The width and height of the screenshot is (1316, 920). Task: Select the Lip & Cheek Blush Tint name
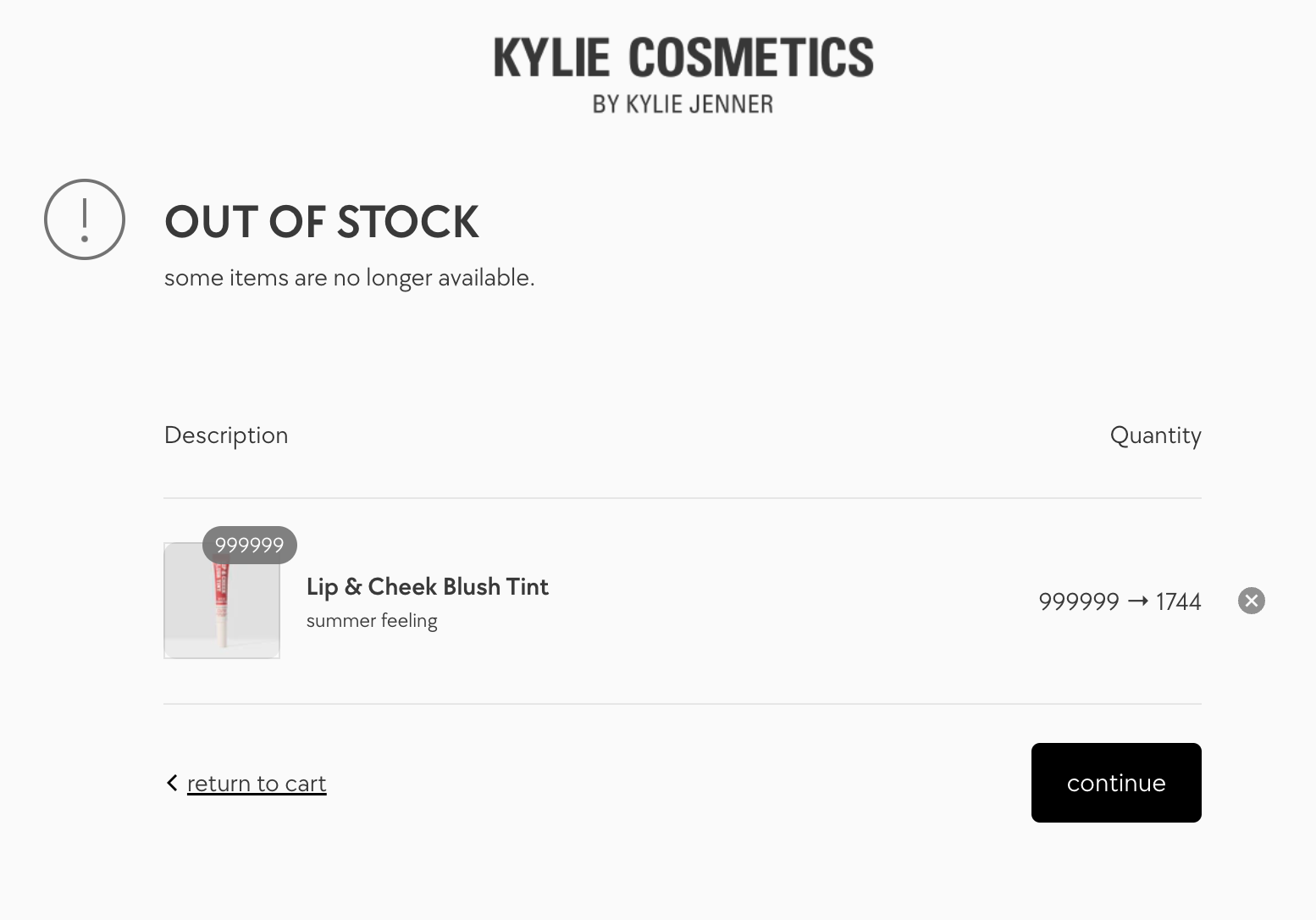coord(428,586)
